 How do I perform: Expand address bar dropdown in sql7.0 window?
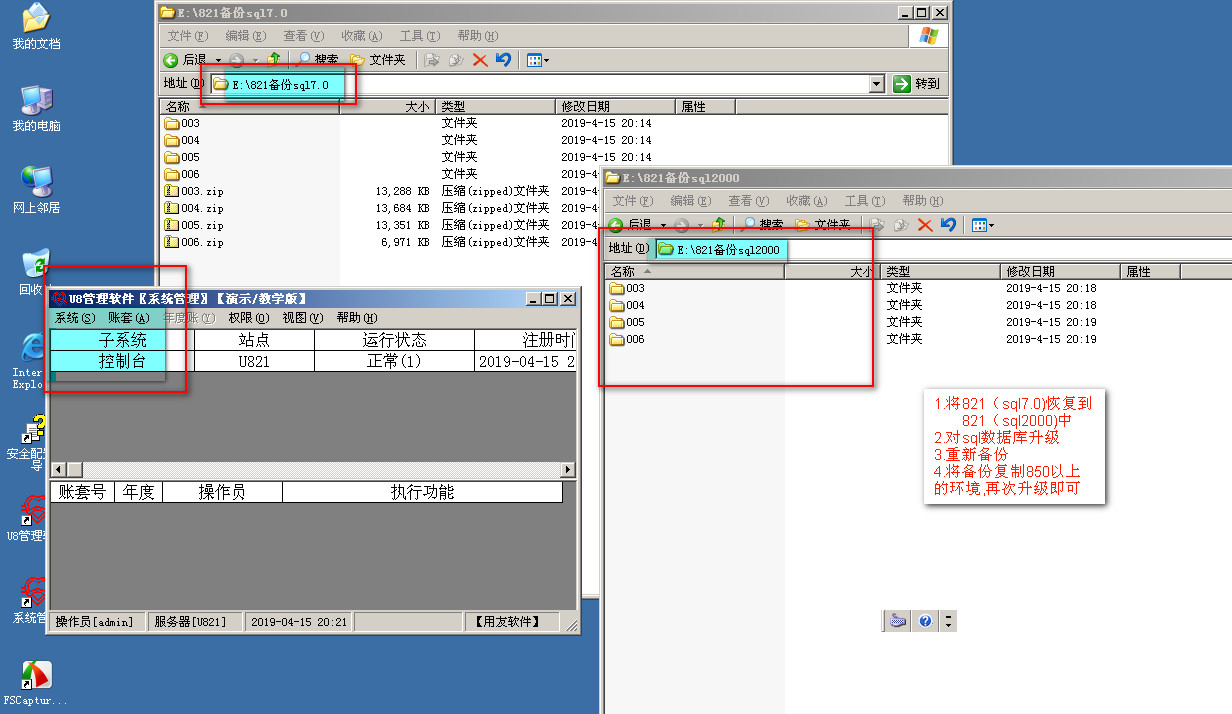tap(877, 84)
